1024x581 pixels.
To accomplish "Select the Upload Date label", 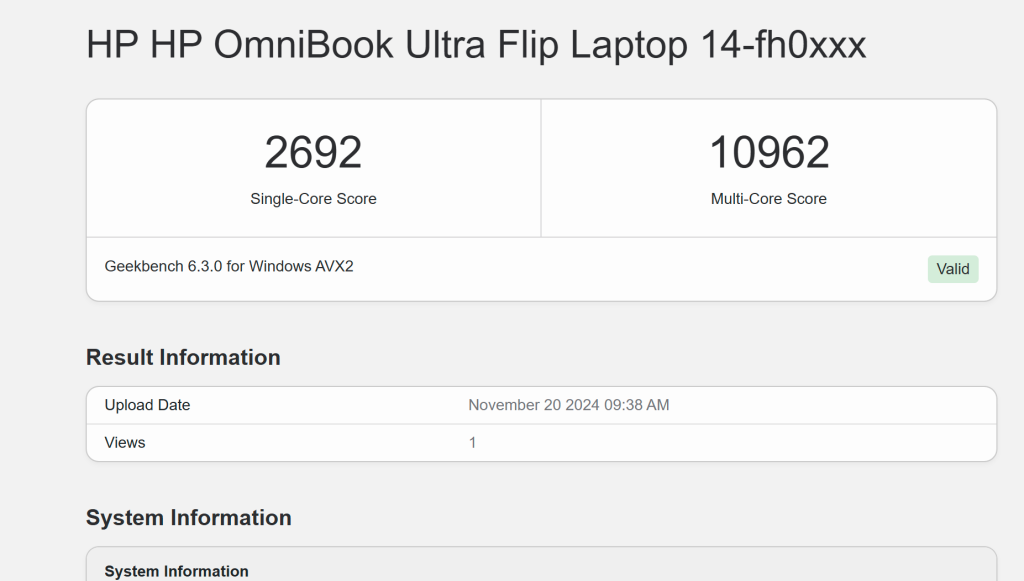I will pos(148,405).
